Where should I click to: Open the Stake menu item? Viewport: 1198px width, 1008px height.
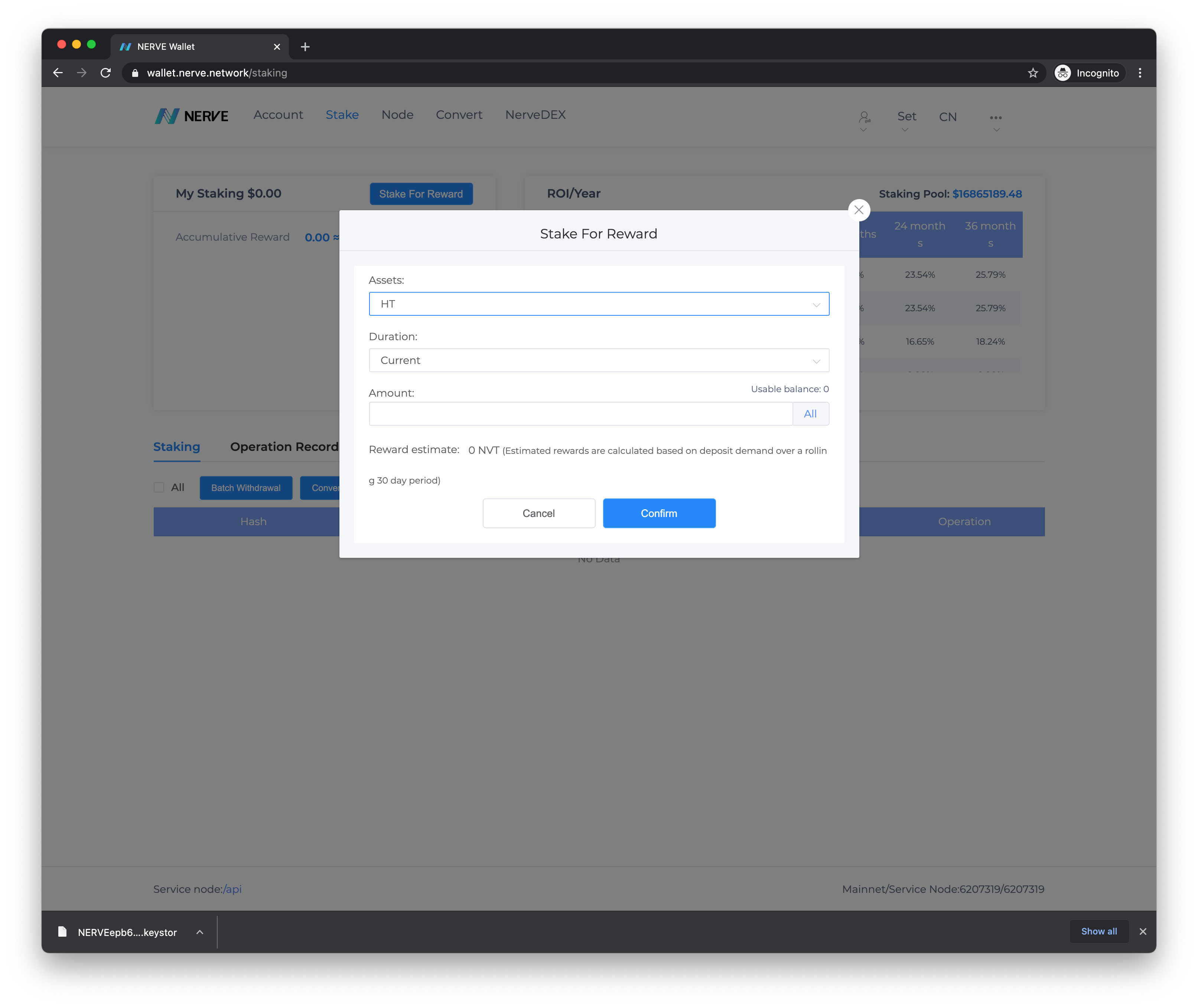342,115
